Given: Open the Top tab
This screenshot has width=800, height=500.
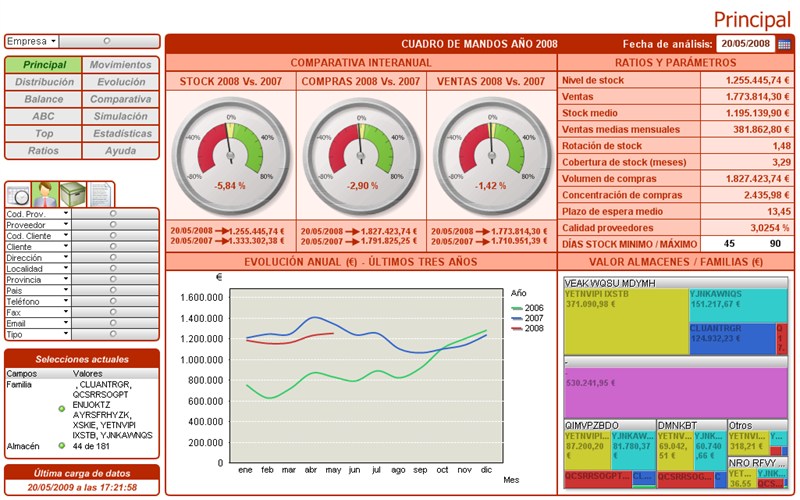Looking at the screenshot, I should [x=43, y=134].
